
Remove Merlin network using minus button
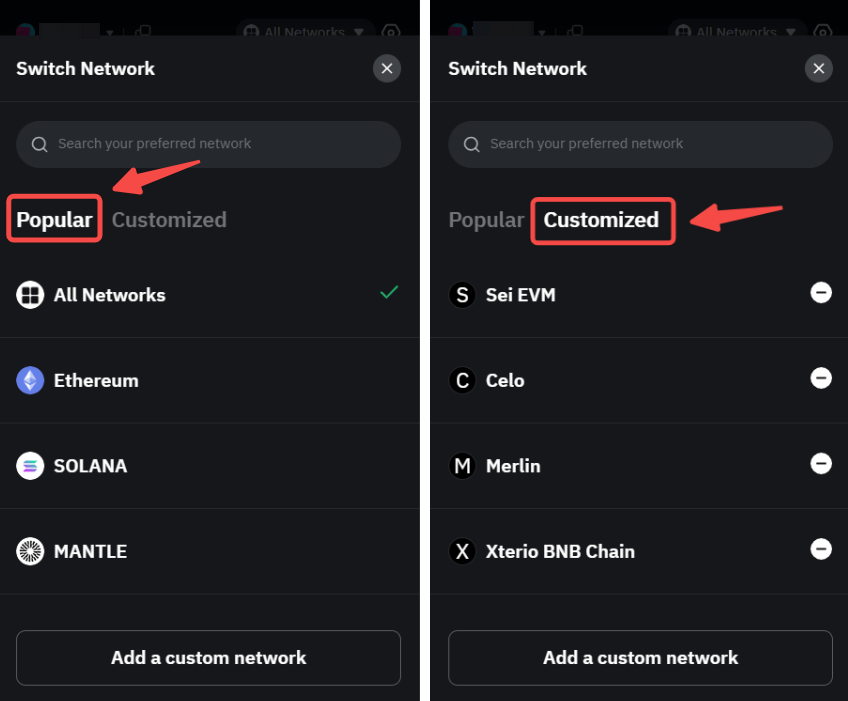(820, 463)
